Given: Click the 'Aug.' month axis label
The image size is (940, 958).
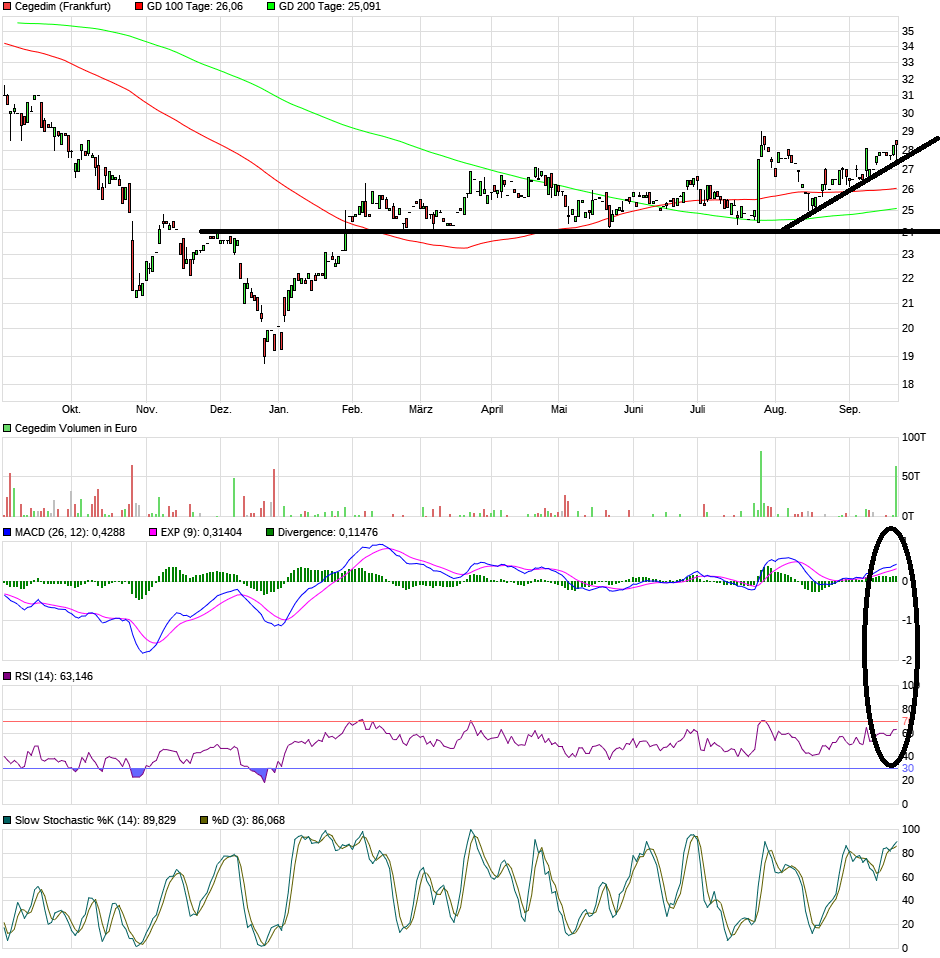Looking at the screenshot, I should [775, 409].
